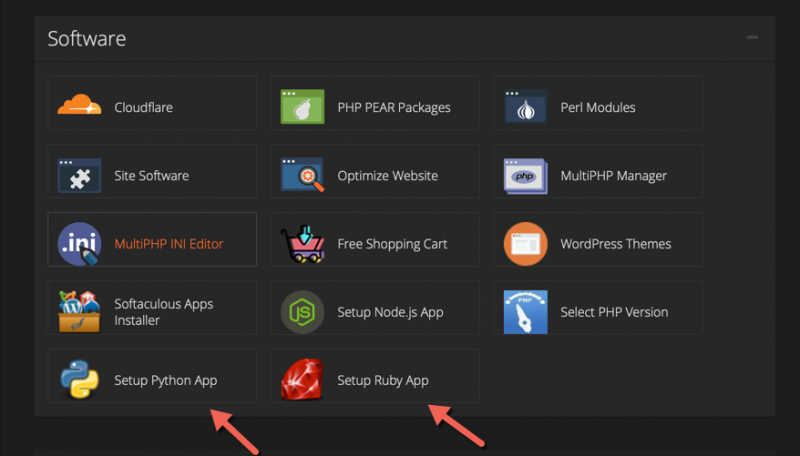The image size is (800, 456).
Task: Click the WordPress Themes orange icon
Action: [x=526, y=244]
